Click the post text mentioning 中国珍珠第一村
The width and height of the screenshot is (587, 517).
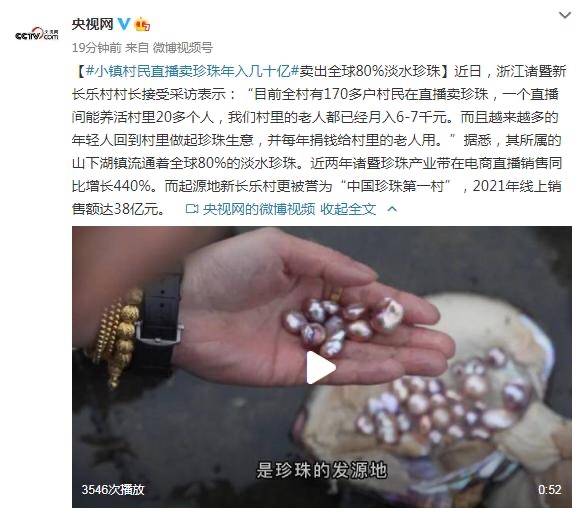click(x=396, y=186)
